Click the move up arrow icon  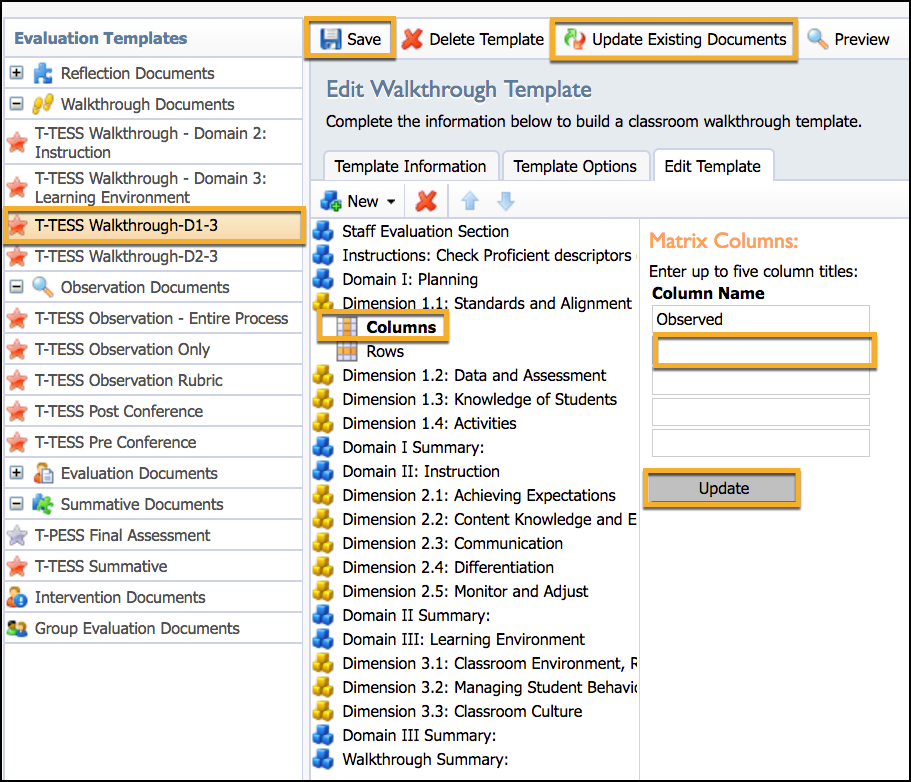pyautogui.click(x=469, y=201)
